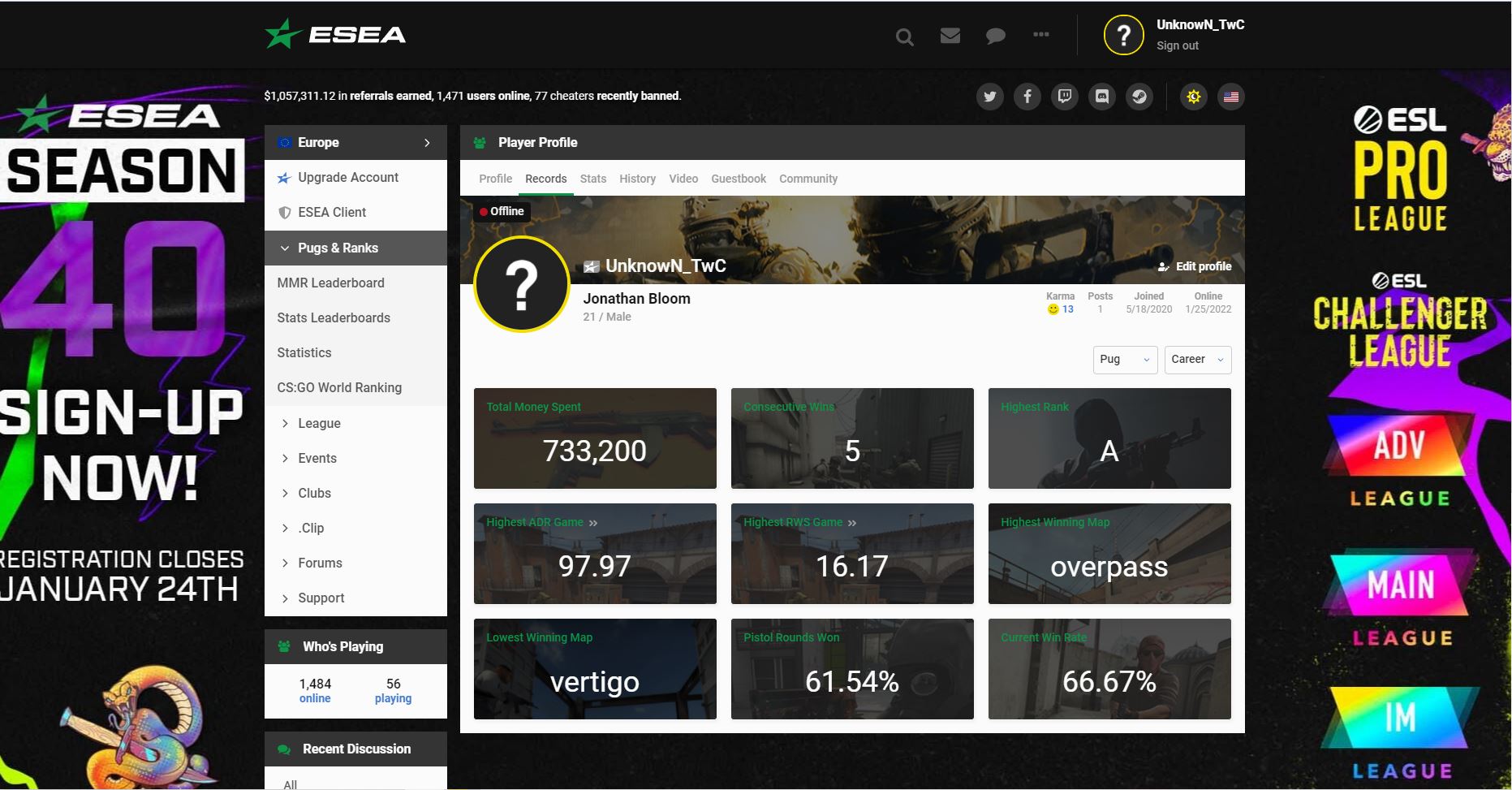Viewport: 1512px width, 790px height.
Task: Open the Discord icon in header
Action: [x=1101, y=97]
